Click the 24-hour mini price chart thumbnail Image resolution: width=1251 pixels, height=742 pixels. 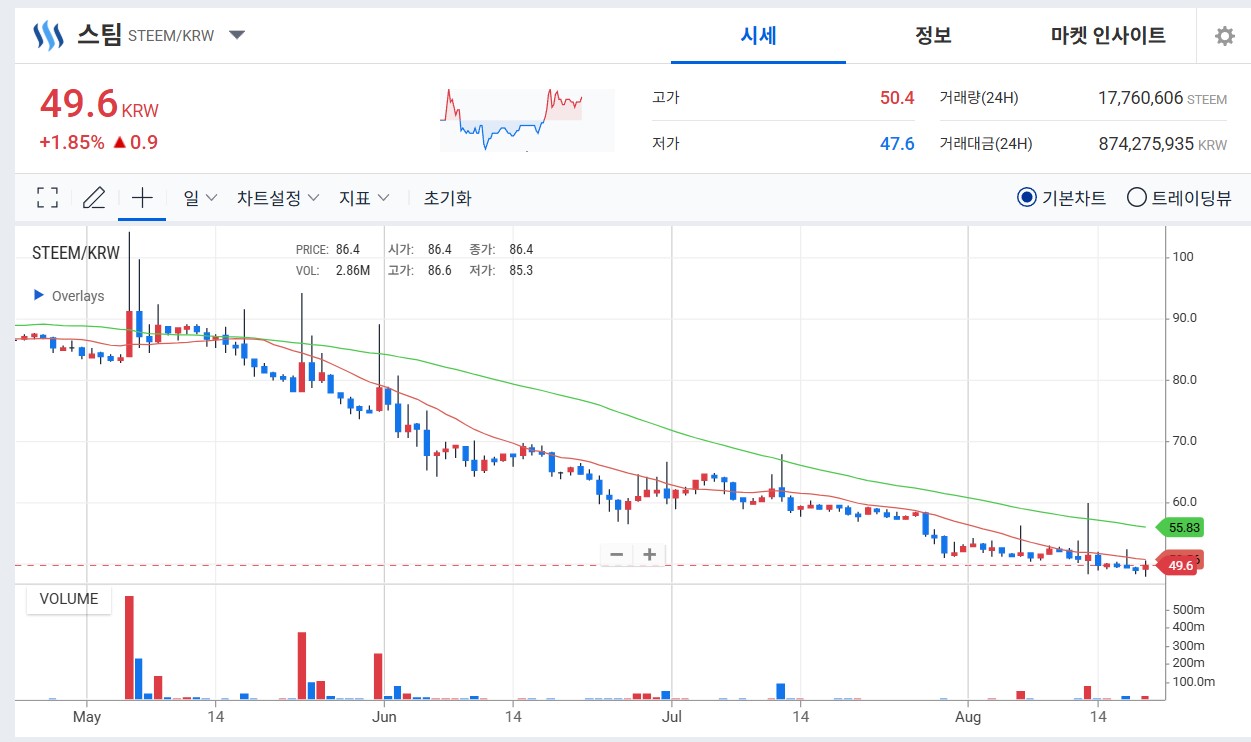[x=526, y=119]
